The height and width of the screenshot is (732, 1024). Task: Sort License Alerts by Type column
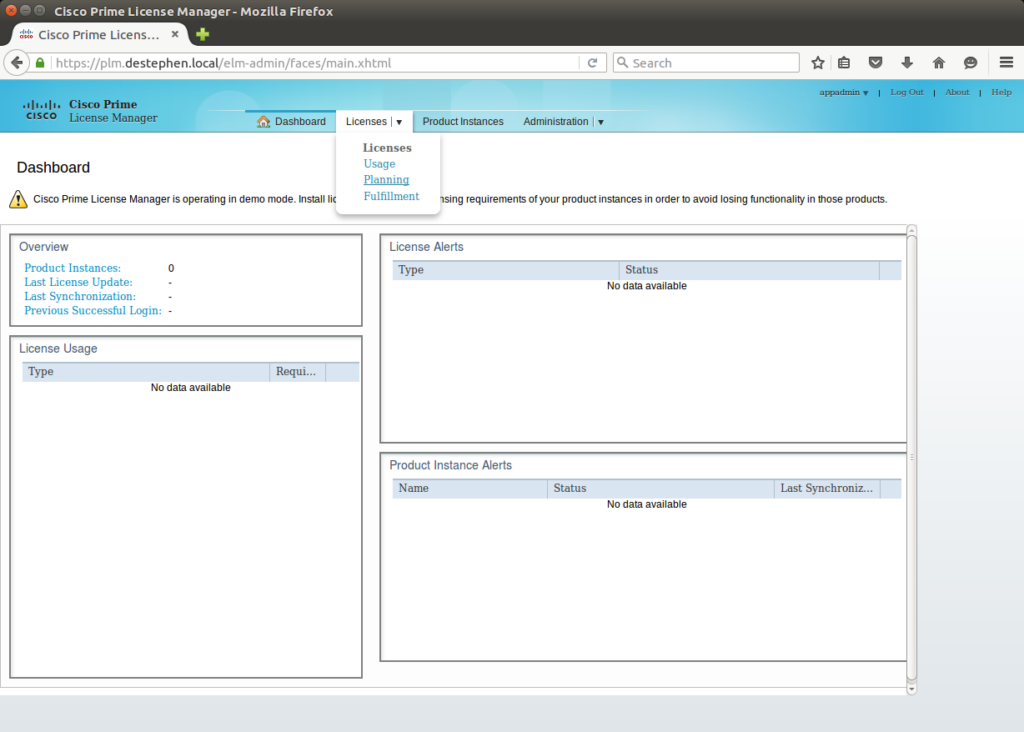[505, 270]
